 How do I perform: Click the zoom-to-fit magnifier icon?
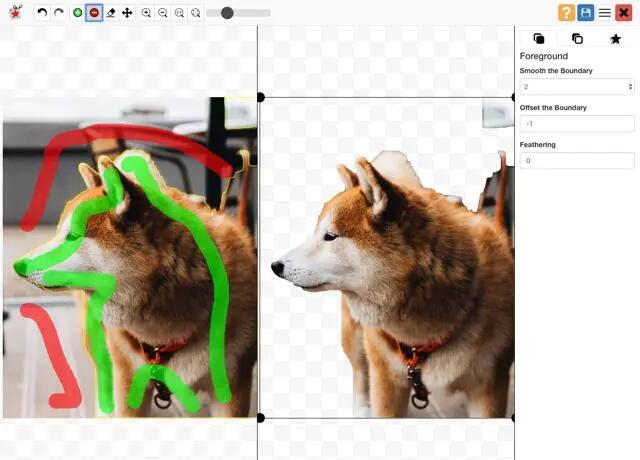(179, 13)
